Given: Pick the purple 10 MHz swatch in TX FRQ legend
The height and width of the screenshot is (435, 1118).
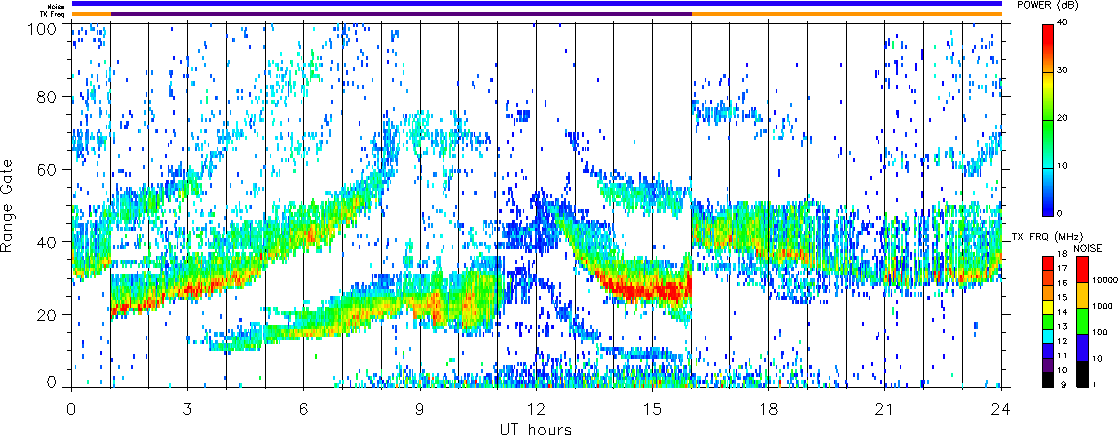Looking at the screenshot, I should click(x=1049, y=364).
